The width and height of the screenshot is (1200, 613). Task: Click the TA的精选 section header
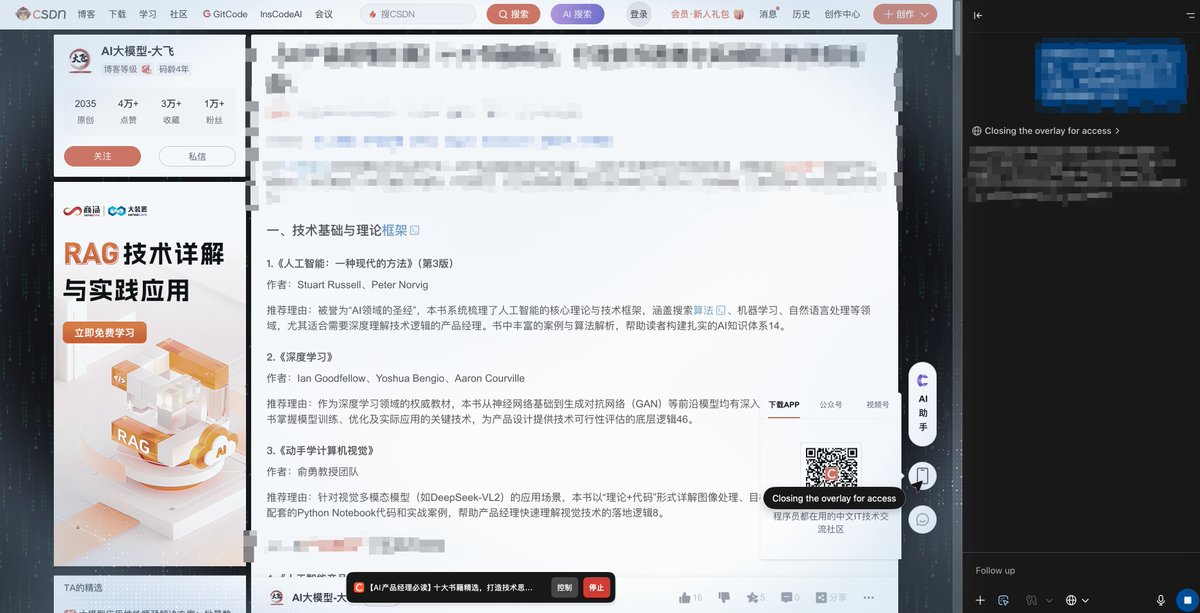(83, 587)
